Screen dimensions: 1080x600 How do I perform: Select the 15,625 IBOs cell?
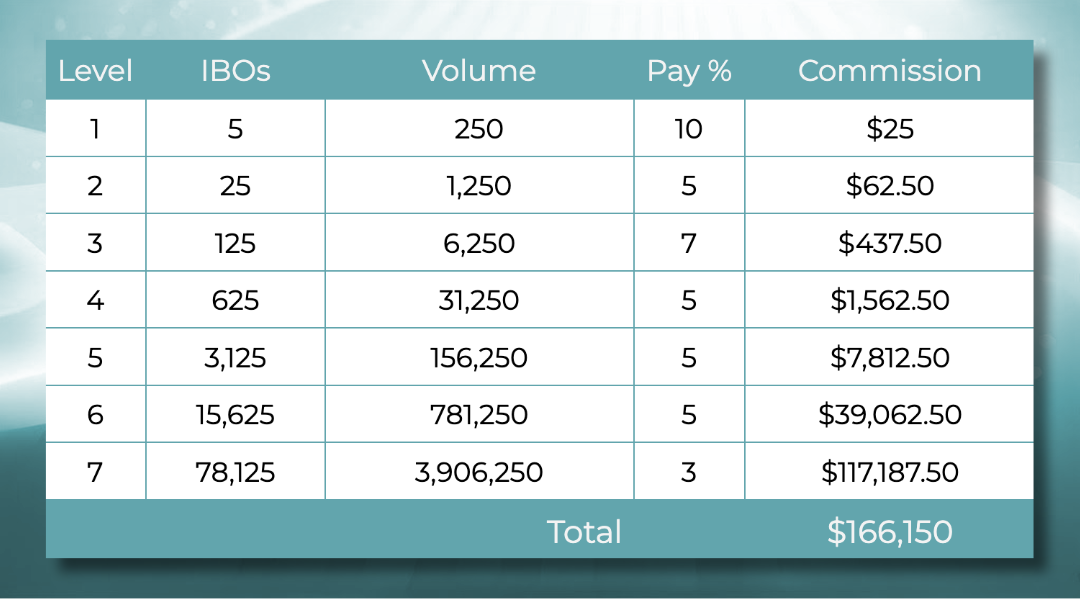[x=235, y=414]
